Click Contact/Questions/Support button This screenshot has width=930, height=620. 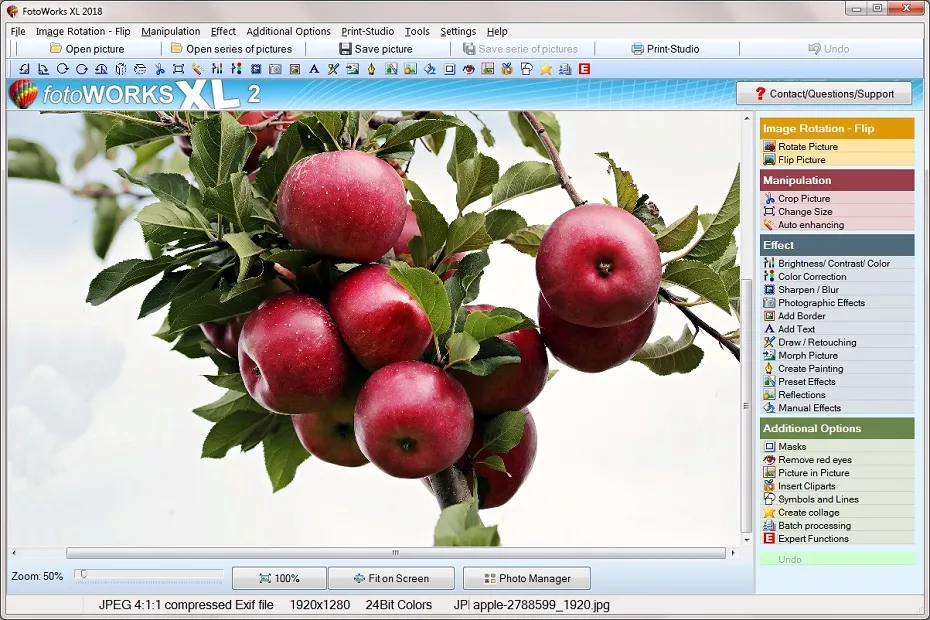(x=823, y=94)
